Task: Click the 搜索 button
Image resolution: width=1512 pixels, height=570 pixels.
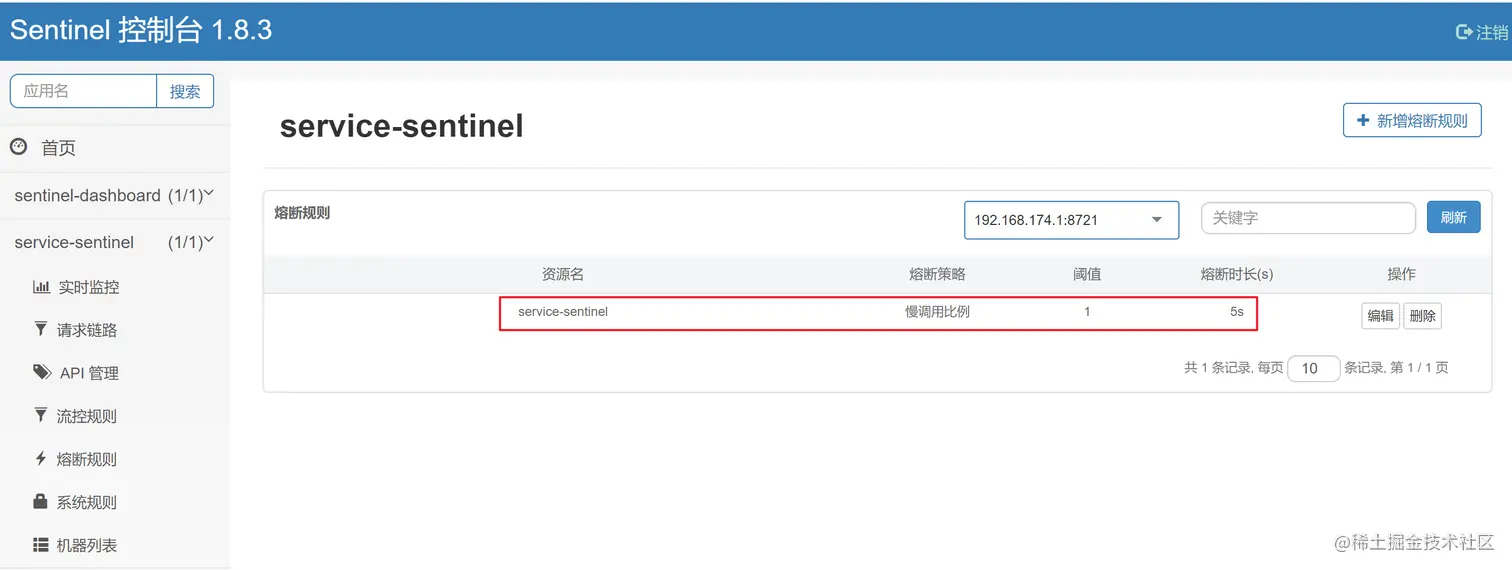Action: [x=185, y=91]
